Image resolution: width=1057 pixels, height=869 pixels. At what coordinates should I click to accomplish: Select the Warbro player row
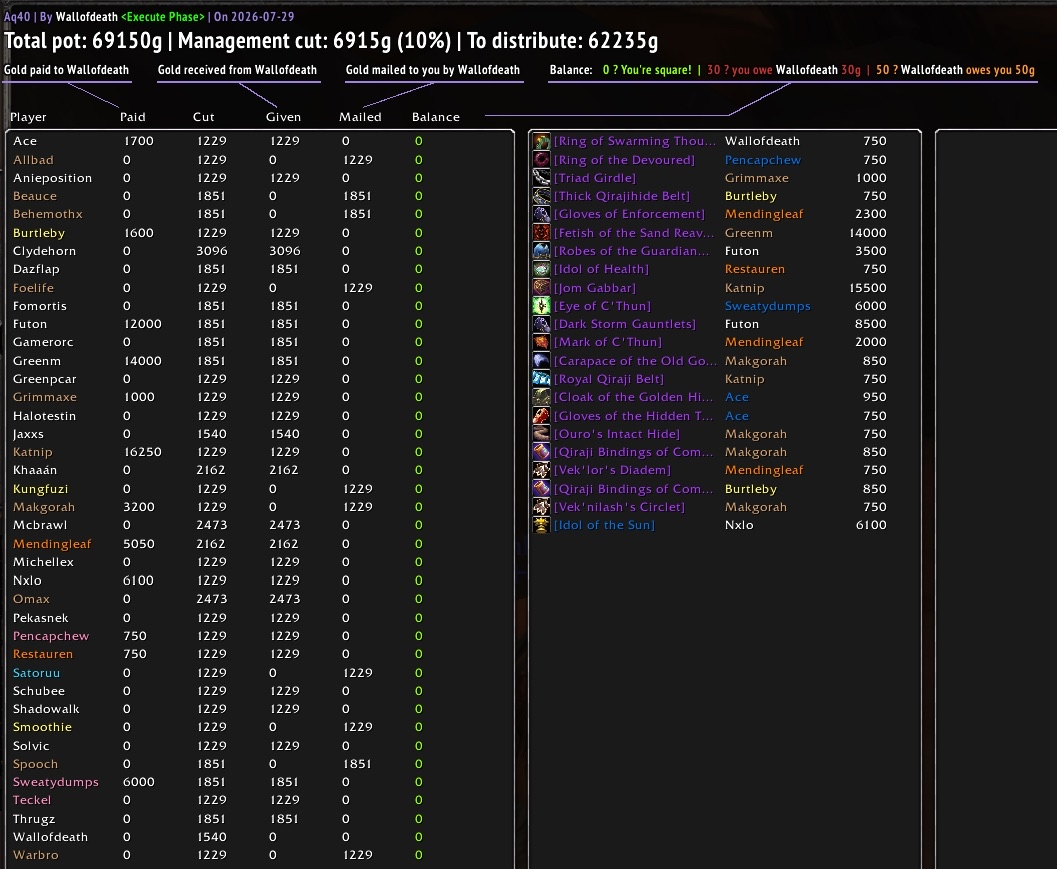coord(260,855)
